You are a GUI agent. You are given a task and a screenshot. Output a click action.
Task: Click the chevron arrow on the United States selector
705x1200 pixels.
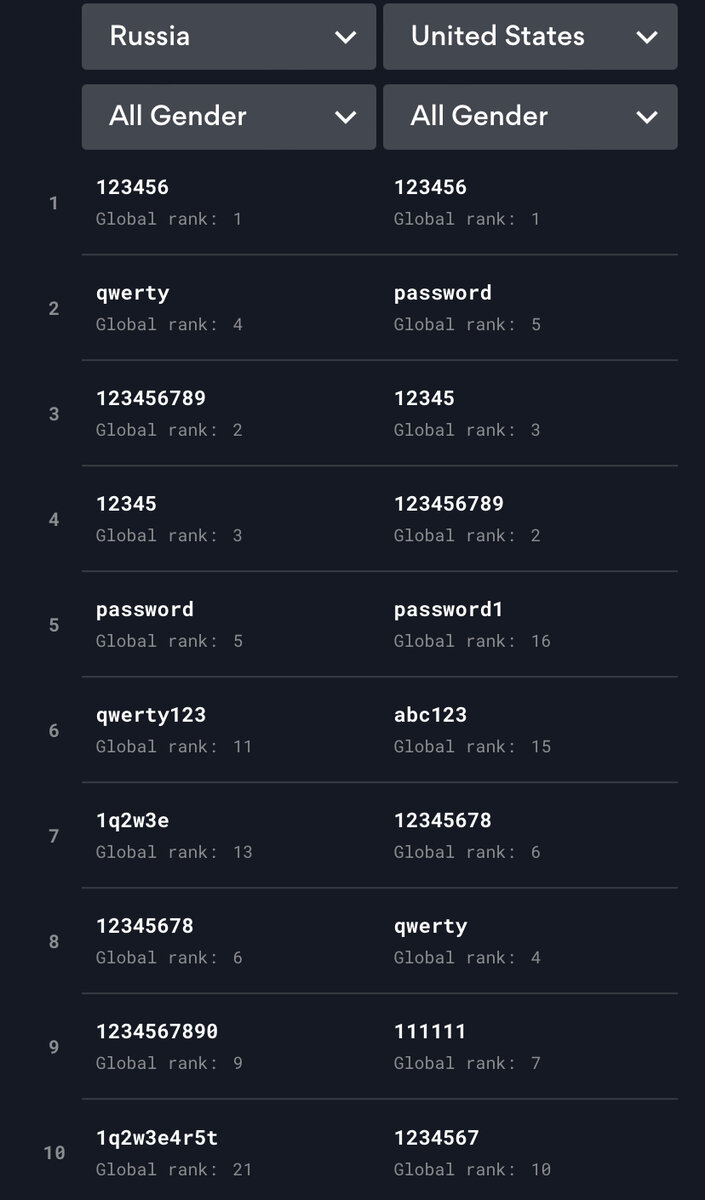(x=647, y=38)
